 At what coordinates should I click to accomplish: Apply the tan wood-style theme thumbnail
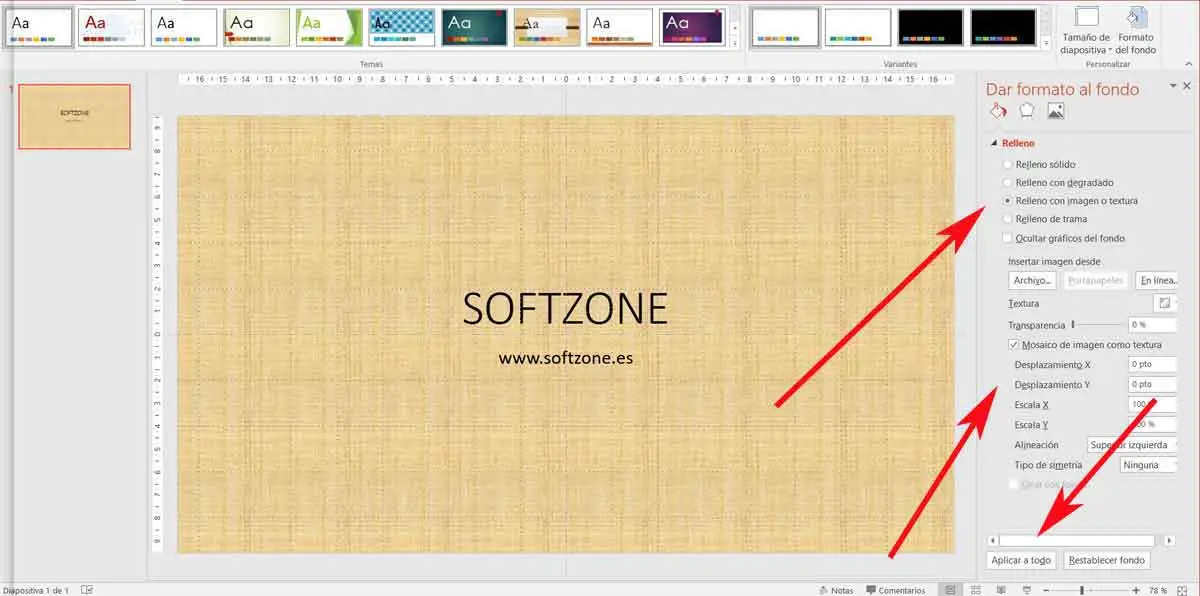coord(547,28)
